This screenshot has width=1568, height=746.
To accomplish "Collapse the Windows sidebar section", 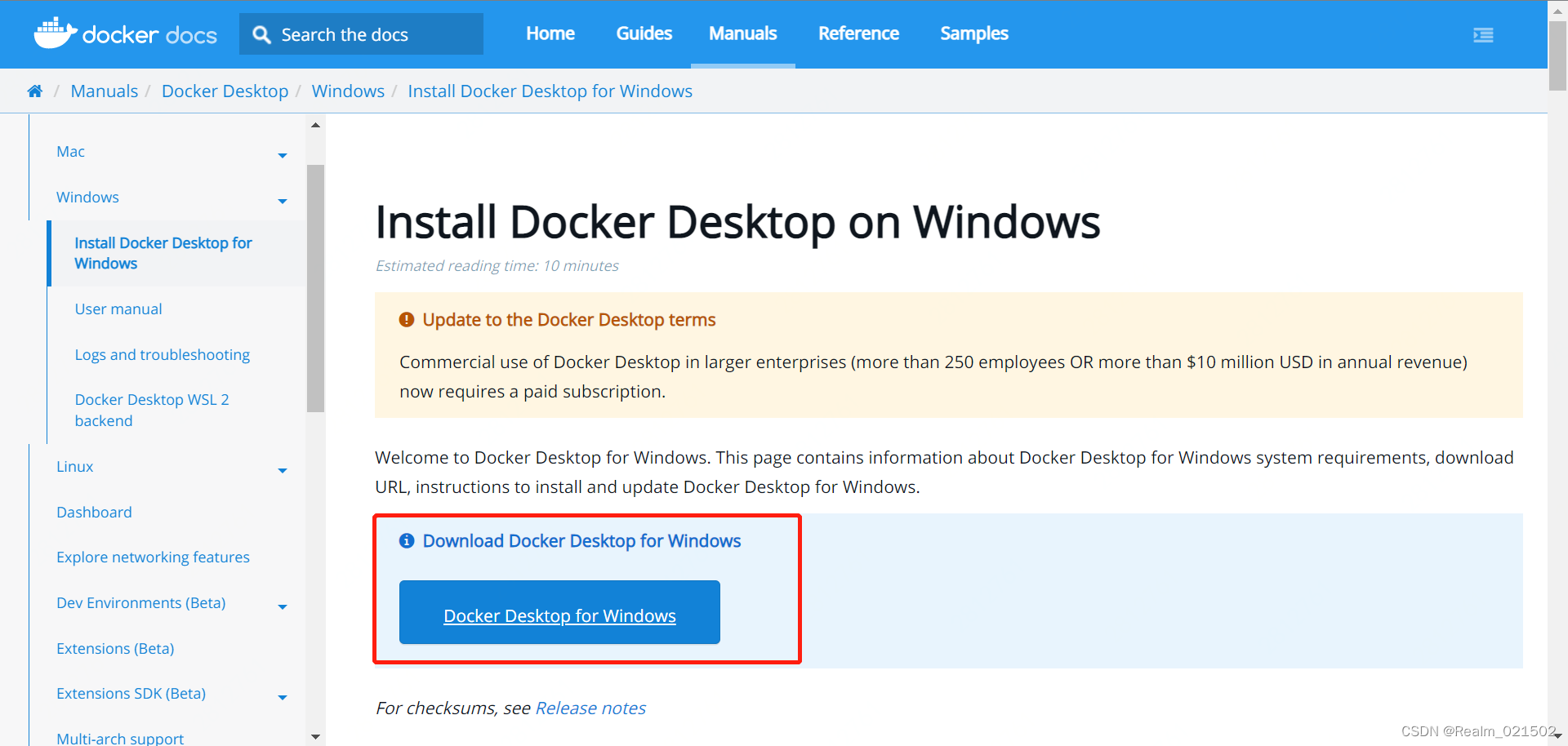I will pos(283,201).
